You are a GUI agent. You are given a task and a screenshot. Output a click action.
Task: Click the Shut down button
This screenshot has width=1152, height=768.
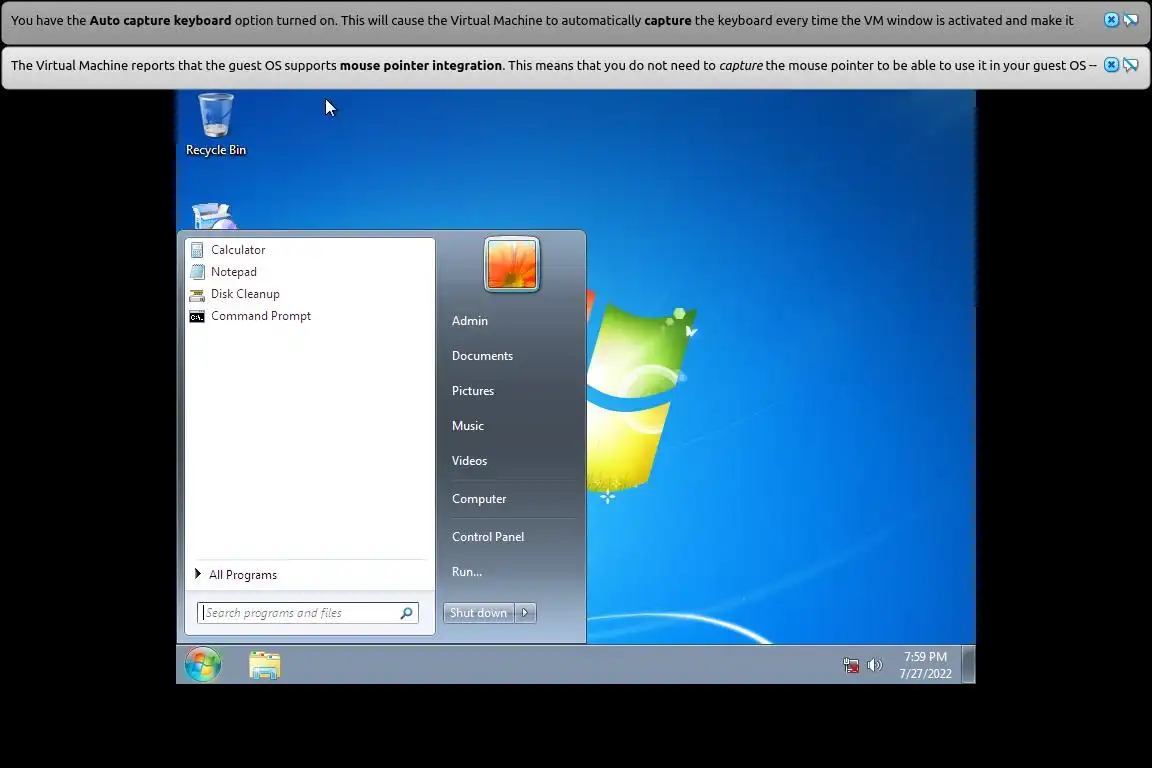tap(478, 613)
